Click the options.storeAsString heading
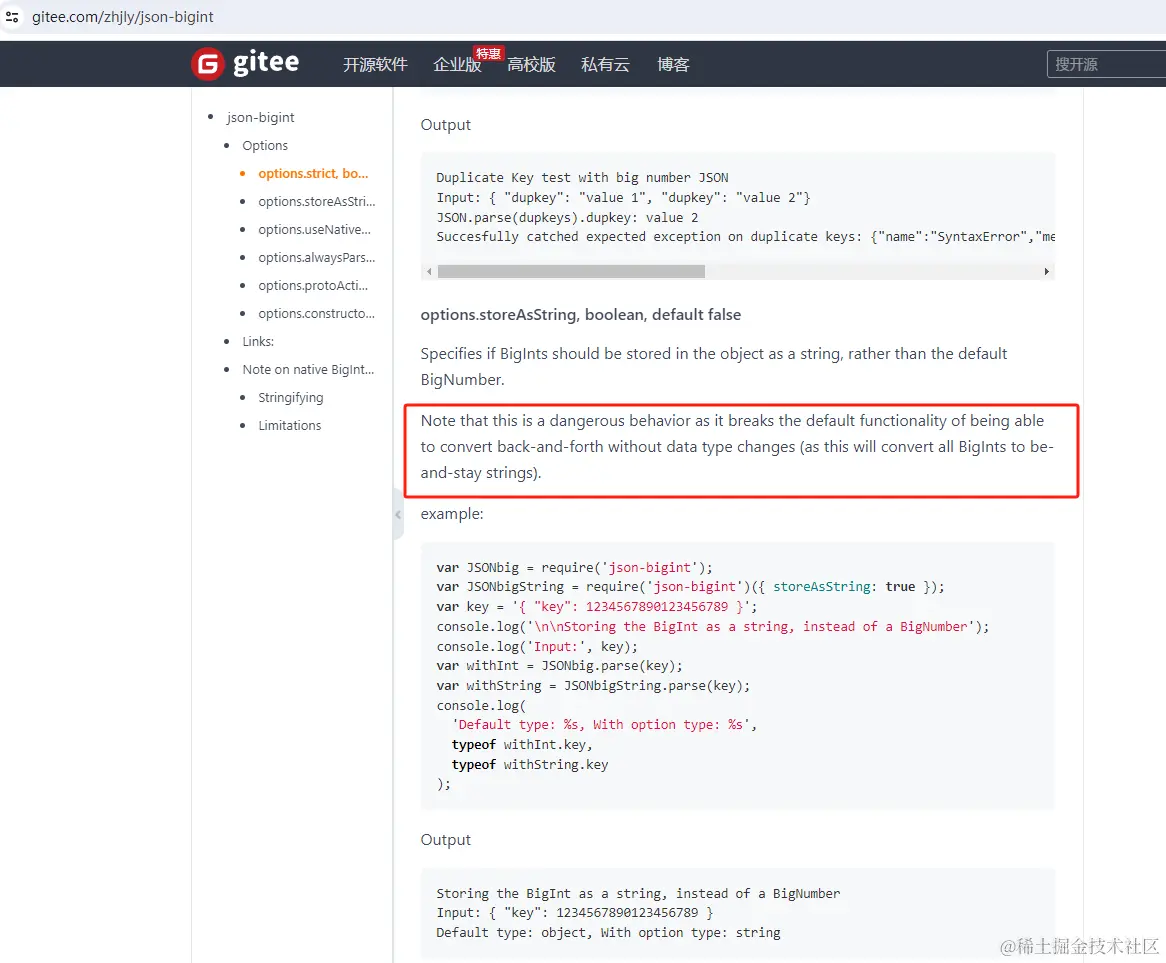The image size is (1166, 963). coord(581,315)
